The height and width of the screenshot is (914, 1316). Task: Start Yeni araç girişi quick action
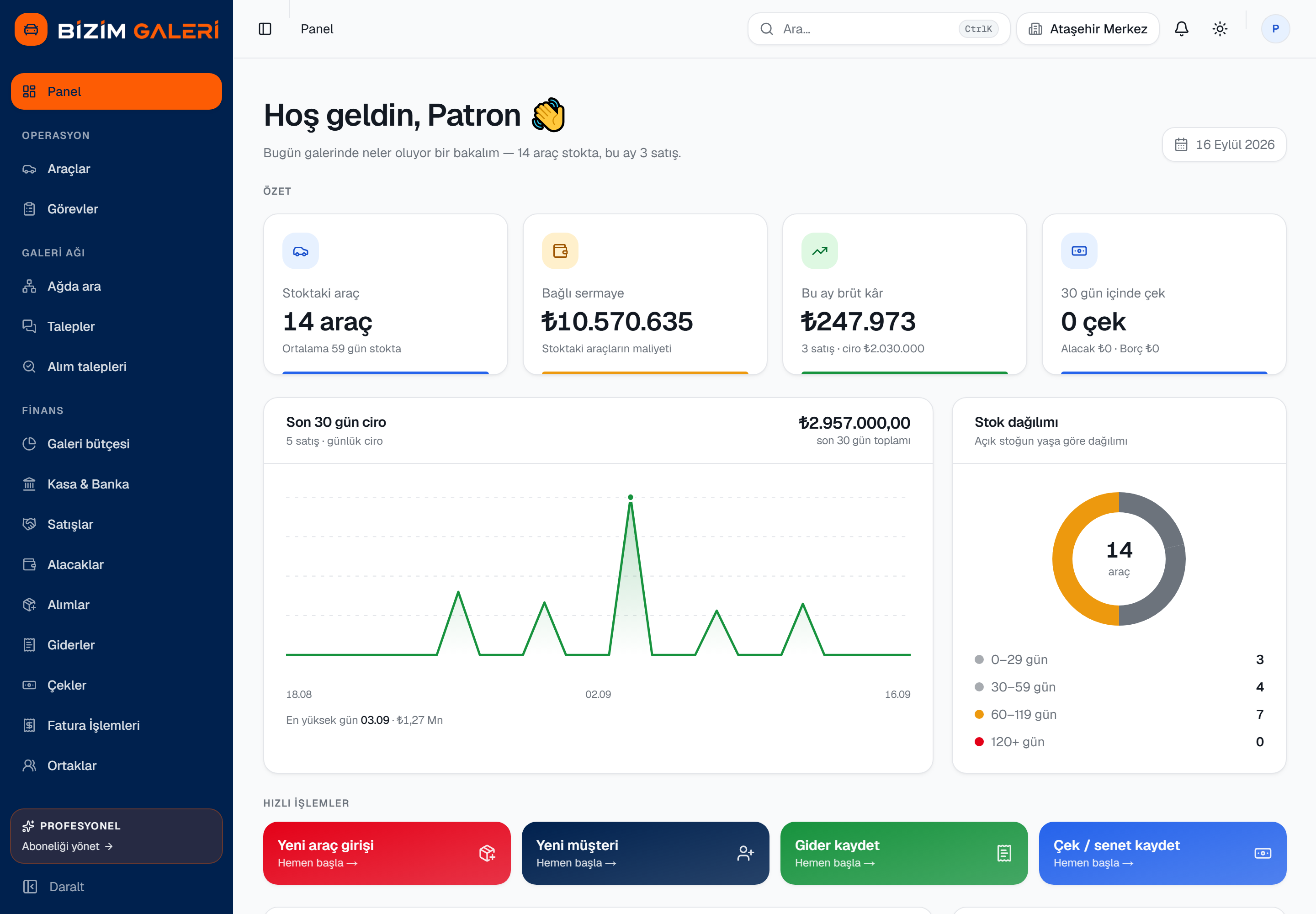click(387, 853)
